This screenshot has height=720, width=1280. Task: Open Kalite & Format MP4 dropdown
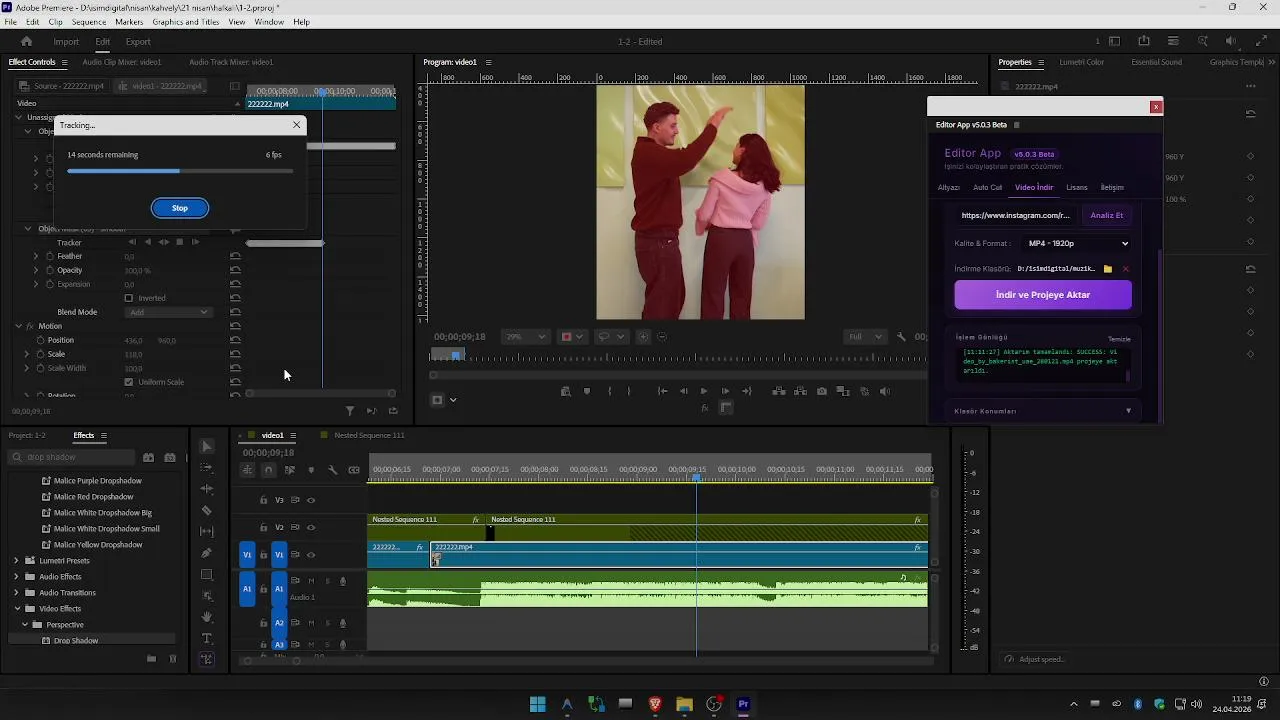point(1077,243)
